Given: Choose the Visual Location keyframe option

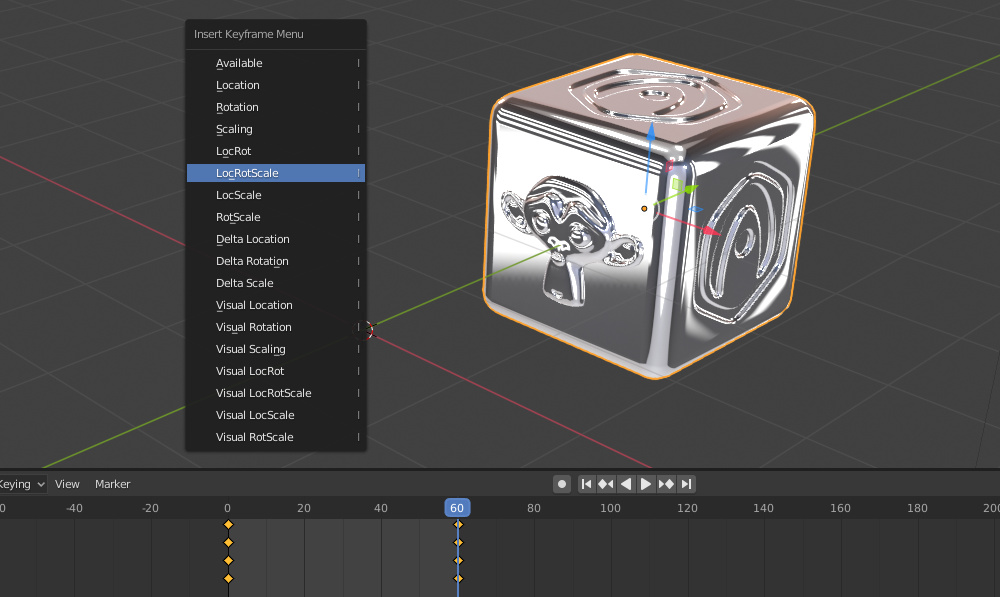Looking at the screenshot, I should pos(253,305).
